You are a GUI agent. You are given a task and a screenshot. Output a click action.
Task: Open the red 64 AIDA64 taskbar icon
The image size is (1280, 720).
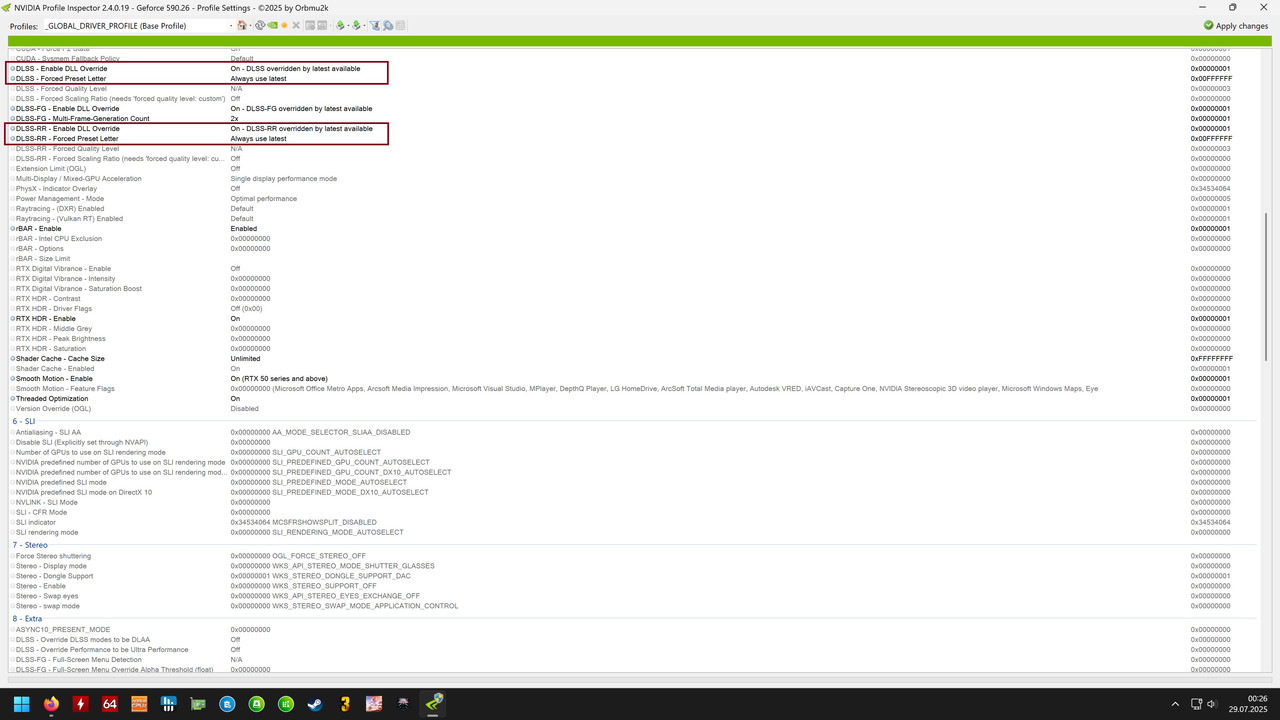(110, 704)
